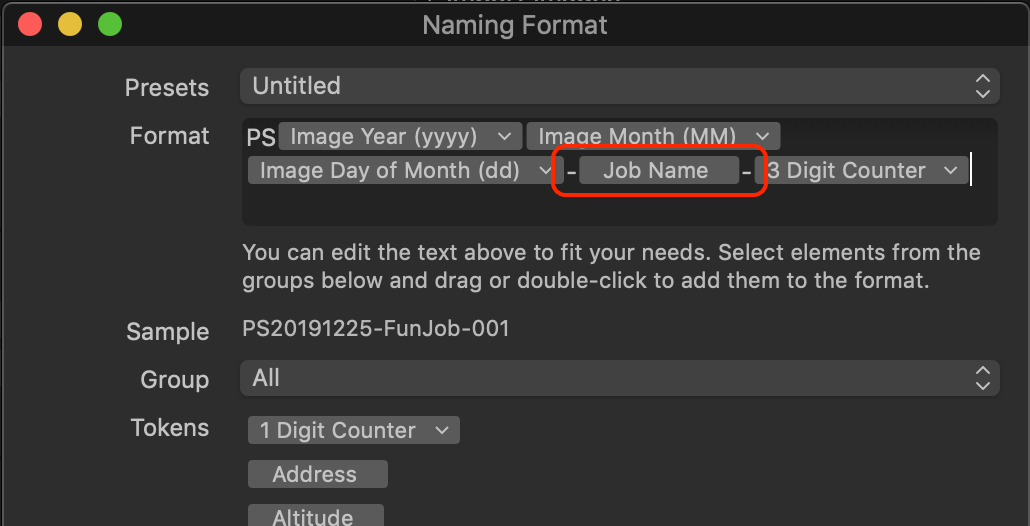Open the Presets popup showing Untitled
This screenshot has height=526, width=1030.
click(x=619, y=86)
